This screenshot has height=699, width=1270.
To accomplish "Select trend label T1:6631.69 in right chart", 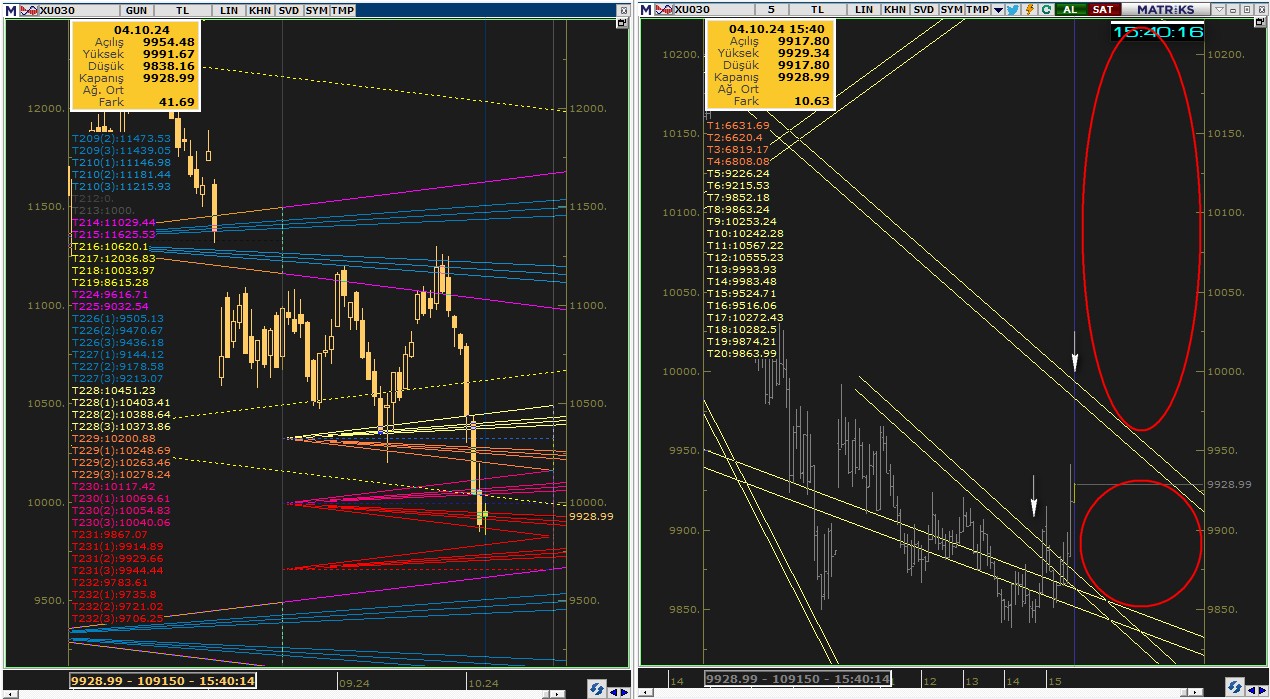I will tap(738, 125).
